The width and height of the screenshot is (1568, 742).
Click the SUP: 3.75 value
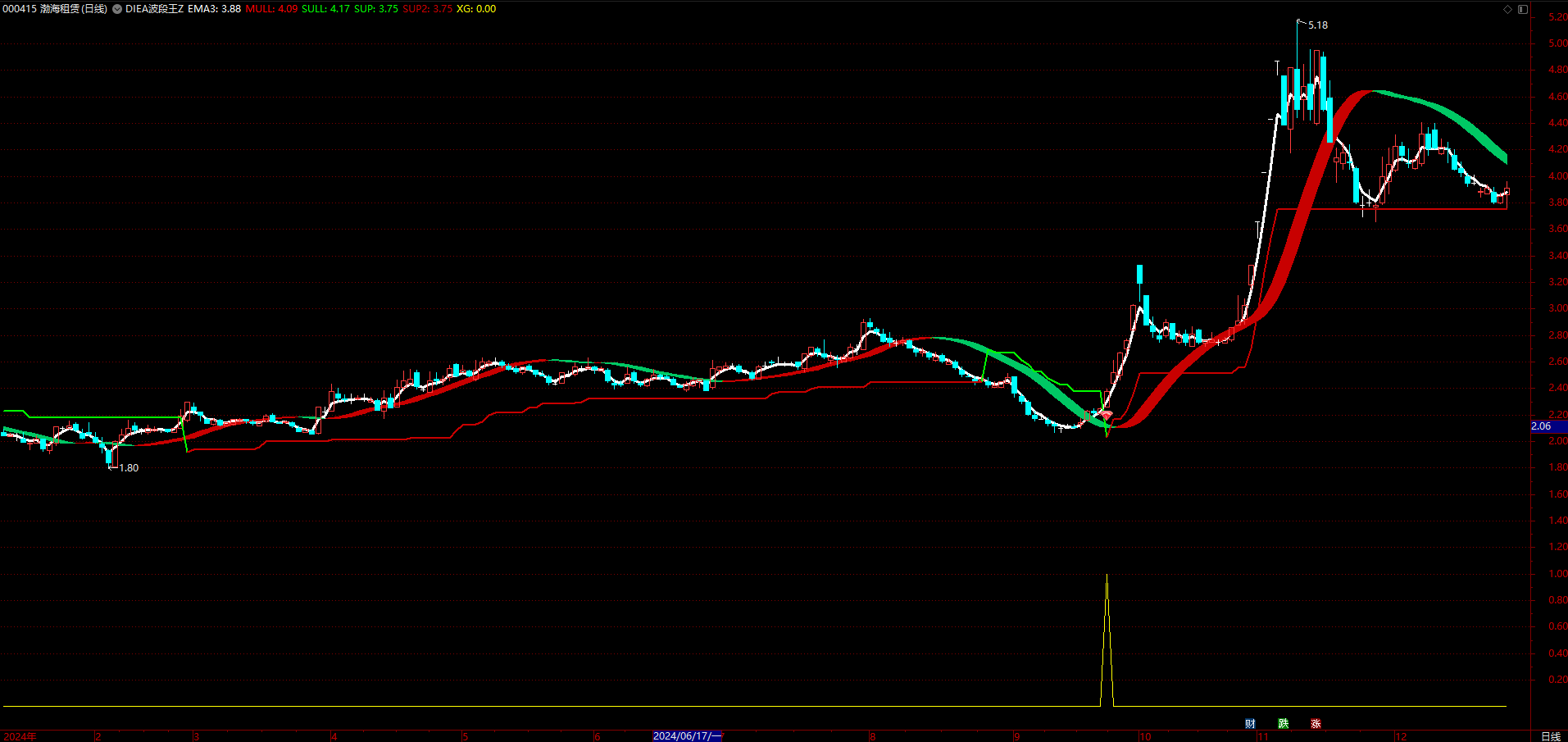pos(376,9)
